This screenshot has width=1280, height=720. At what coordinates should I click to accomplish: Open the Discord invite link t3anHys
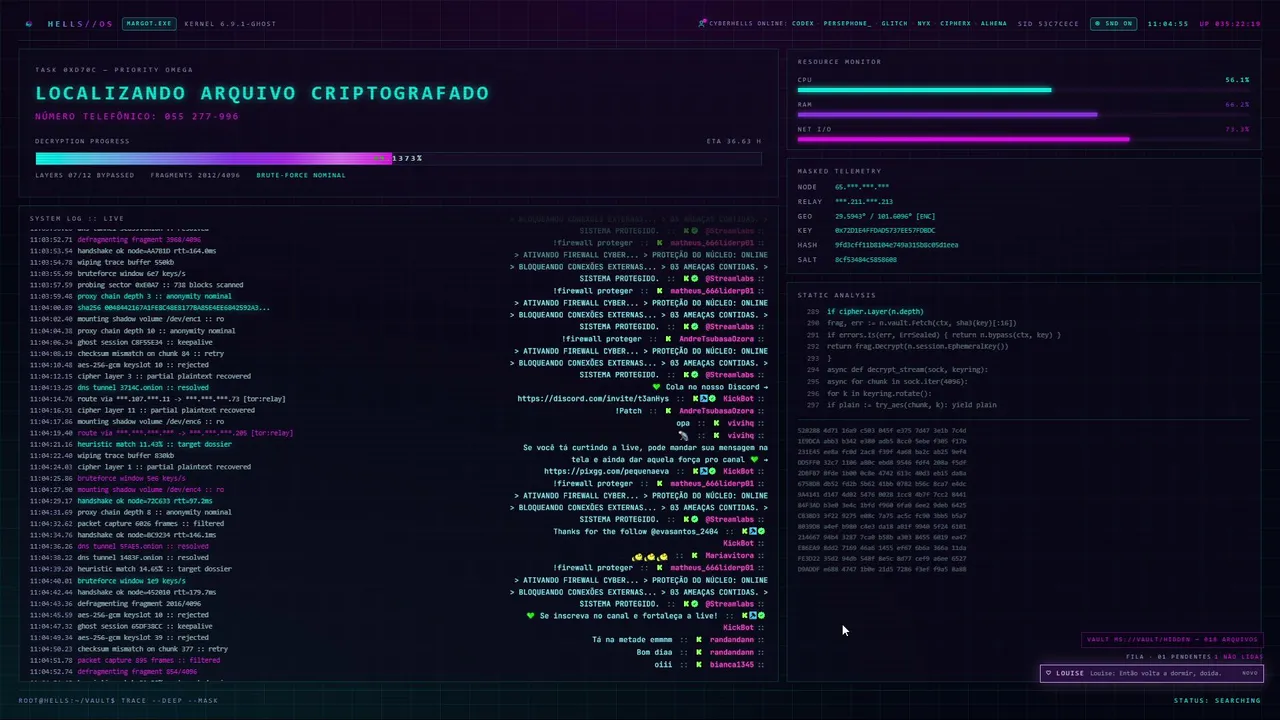[x=593, y=399]
